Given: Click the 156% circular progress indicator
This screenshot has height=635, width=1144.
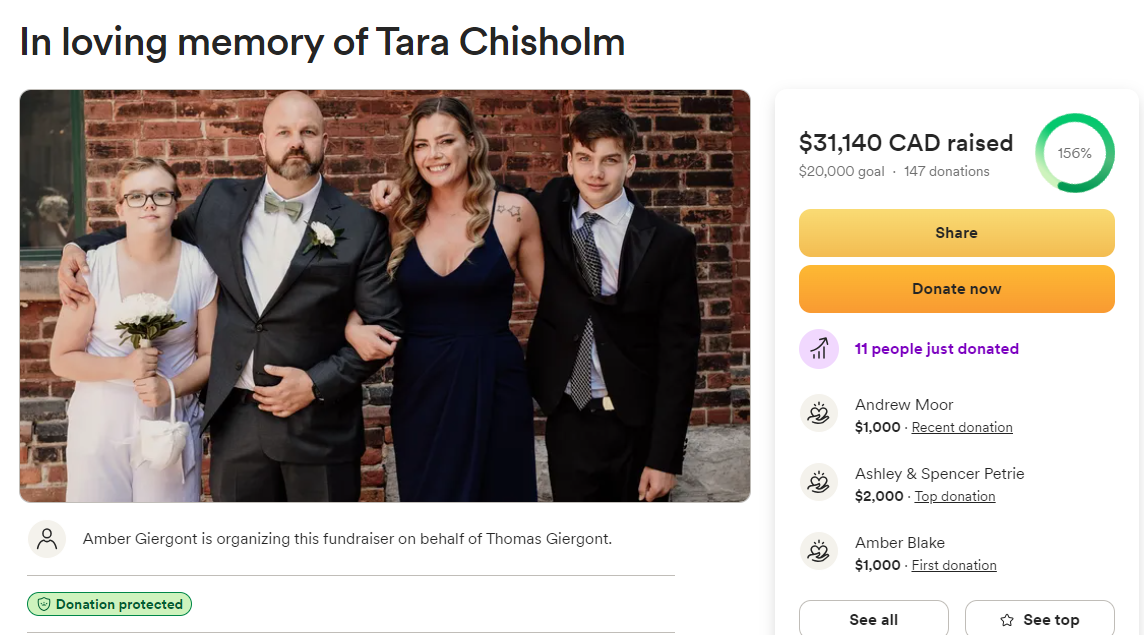Looking at the screenshot, I should click(1074, 153).
